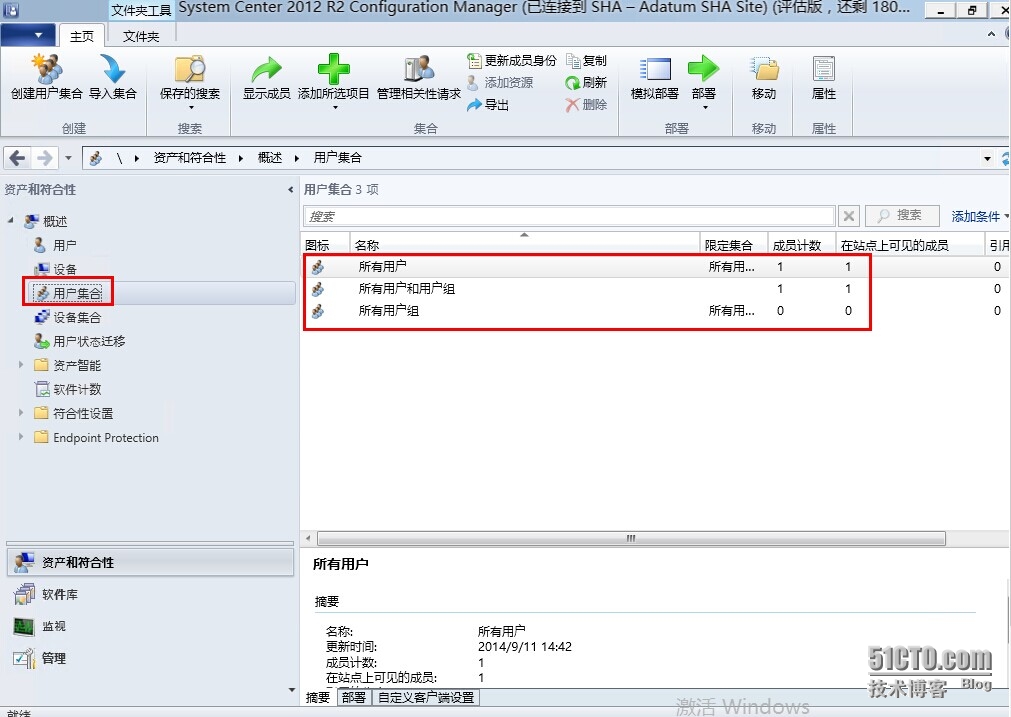This screenshot has height=717, width=1011.
Task: Sort by 名称 column header
Action: (525, 245)
